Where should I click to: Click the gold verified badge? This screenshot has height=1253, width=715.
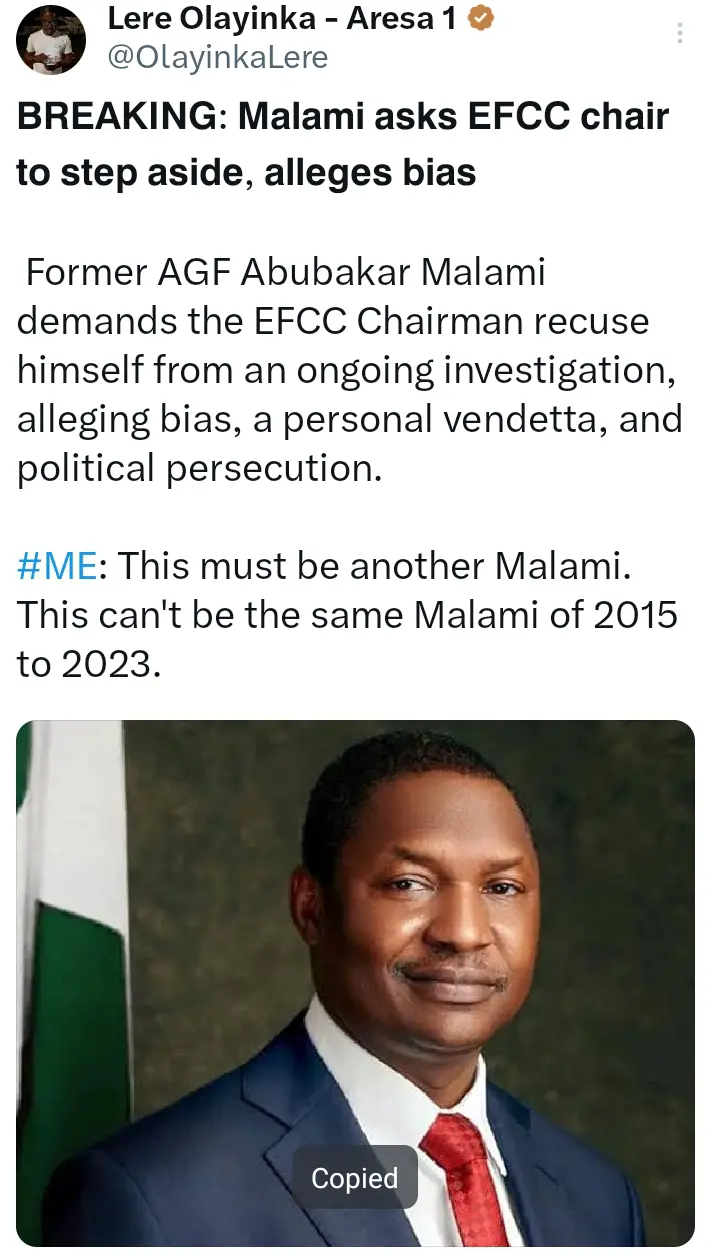click(480, 21)
